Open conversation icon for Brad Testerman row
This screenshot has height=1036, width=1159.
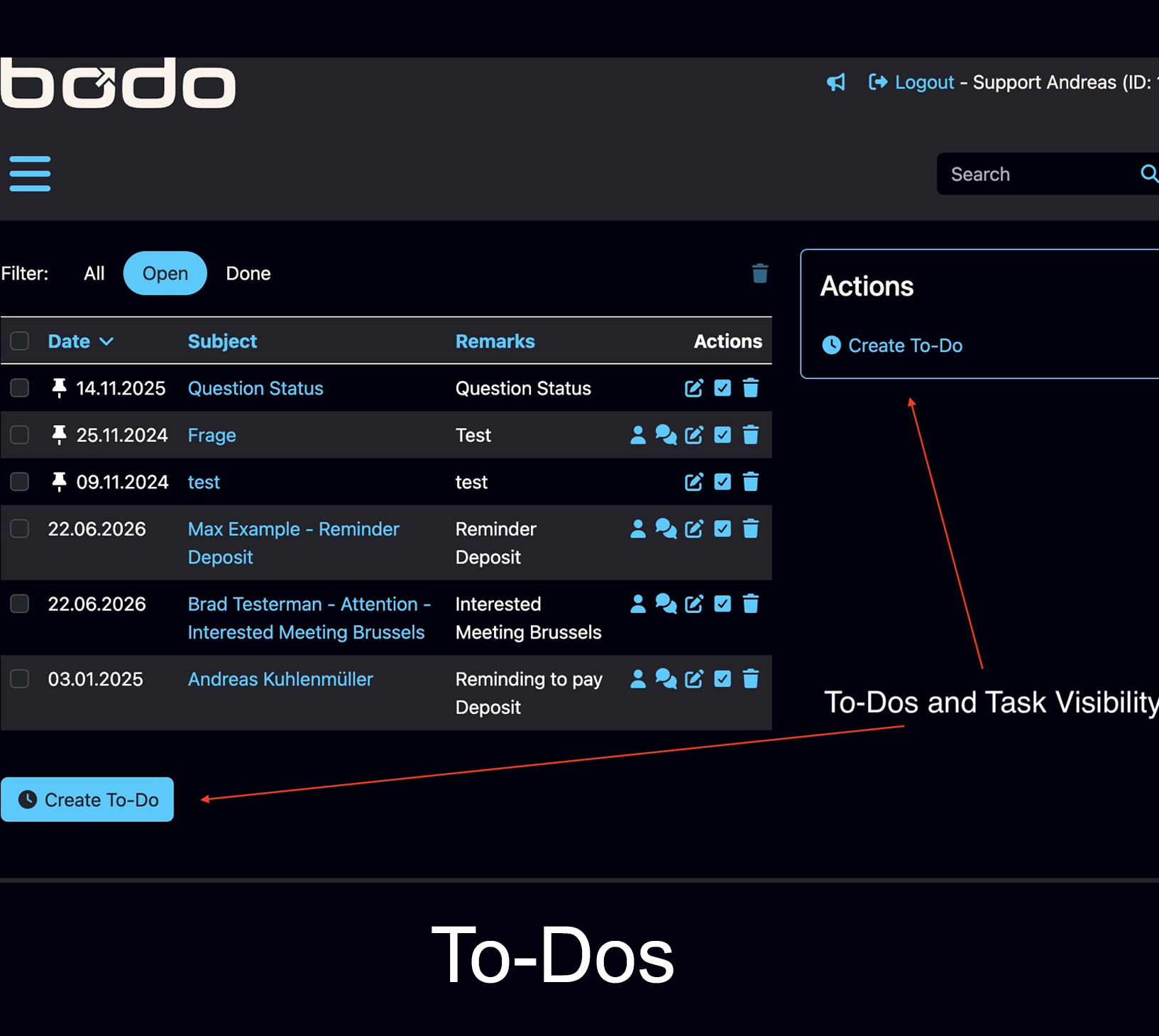666,604
